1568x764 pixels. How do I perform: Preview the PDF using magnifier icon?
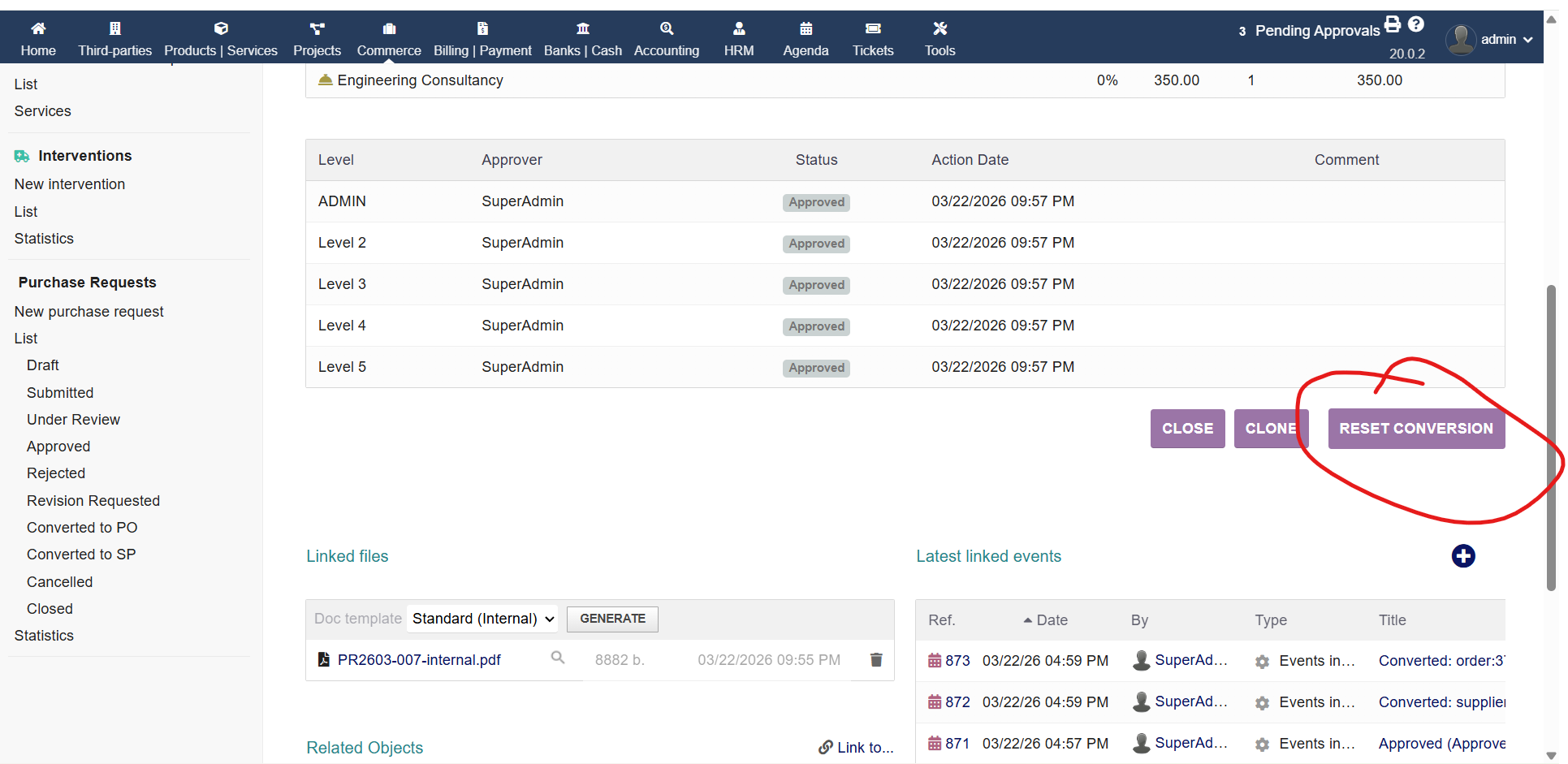(558, 658)
